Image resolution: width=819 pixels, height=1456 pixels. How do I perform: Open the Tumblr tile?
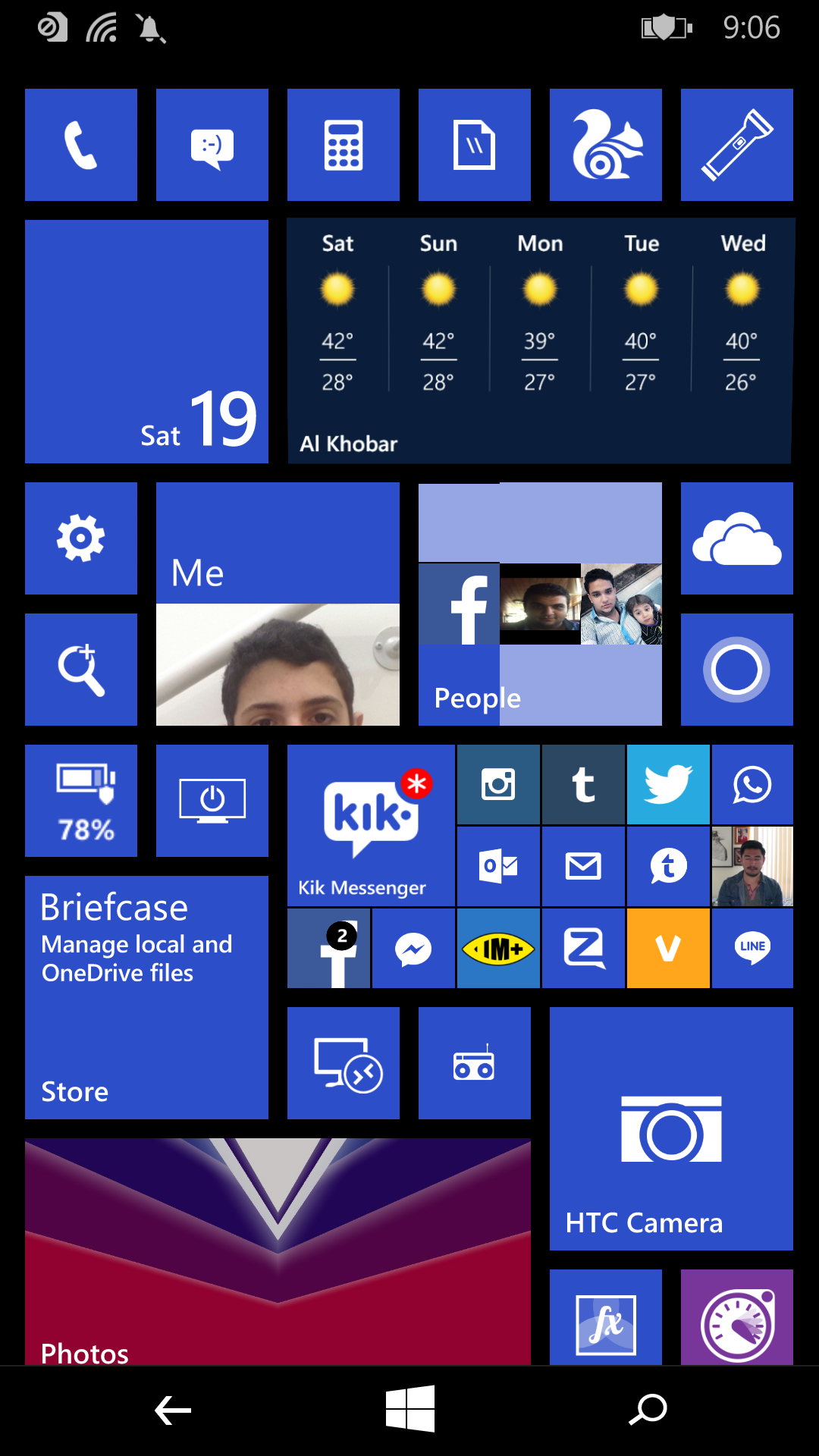coord(583,784)
